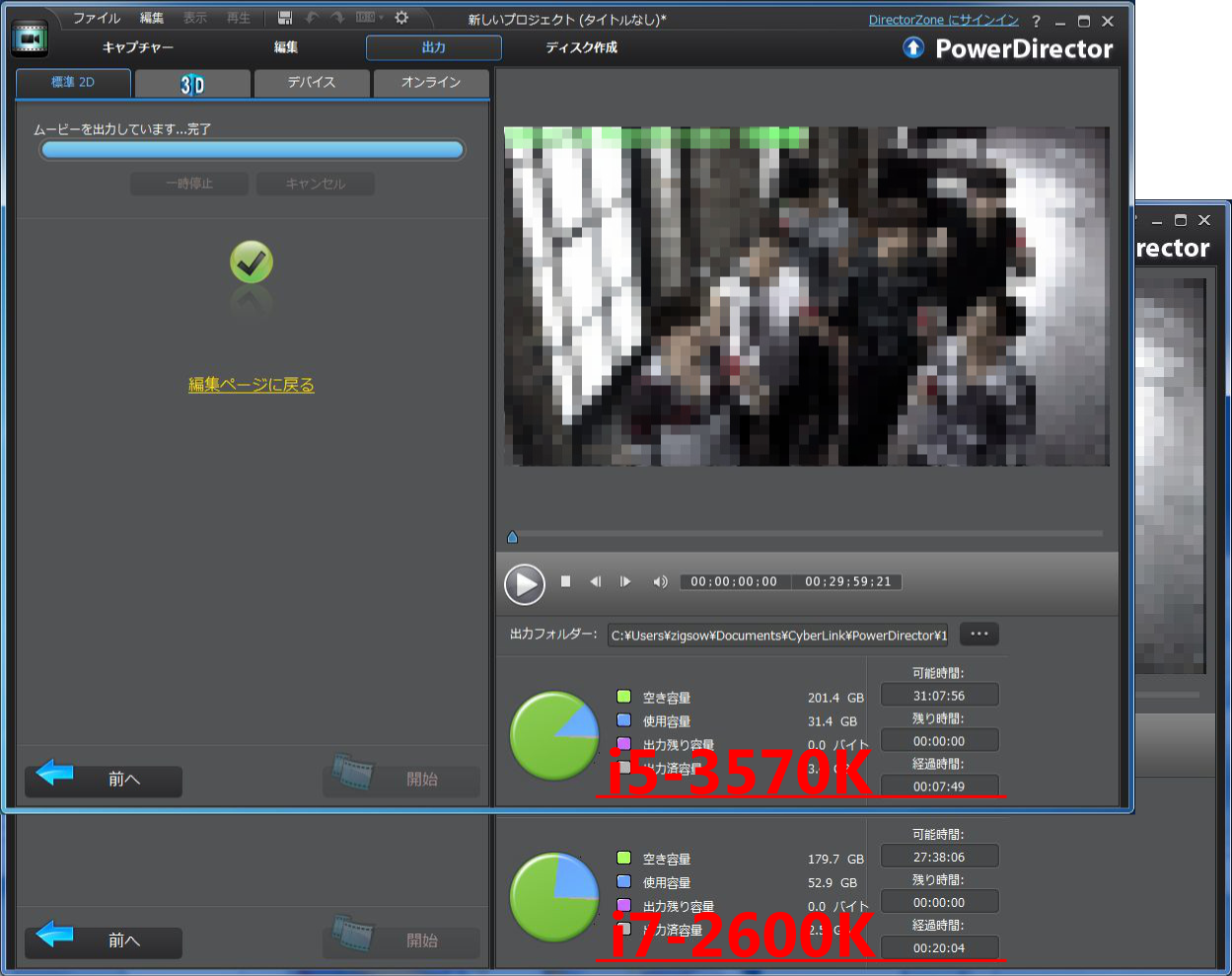This screenshot has height=976, width=1232.
Task: Open help with the question mark icon
Action: (1036, 21)
